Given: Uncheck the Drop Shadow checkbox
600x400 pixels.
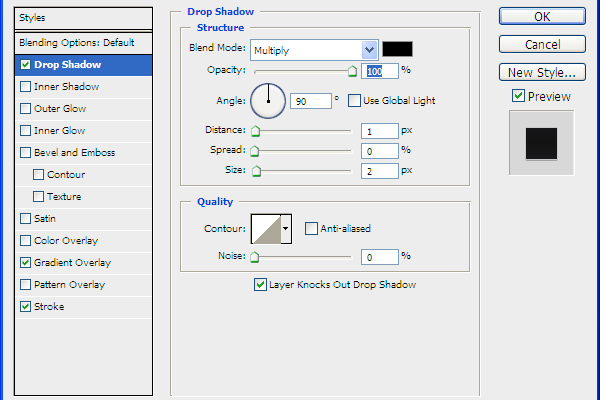Looking at the screenshot, I should 25,65.
